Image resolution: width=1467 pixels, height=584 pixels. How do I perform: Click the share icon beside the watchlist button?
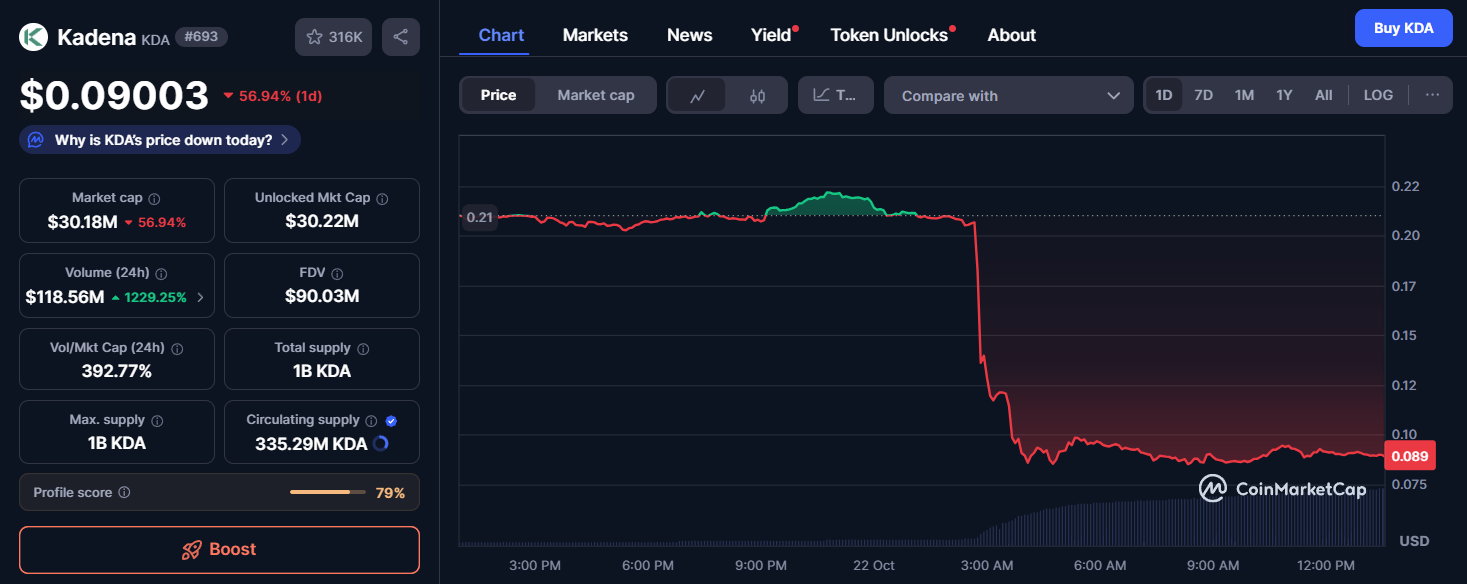click(401, 37)
